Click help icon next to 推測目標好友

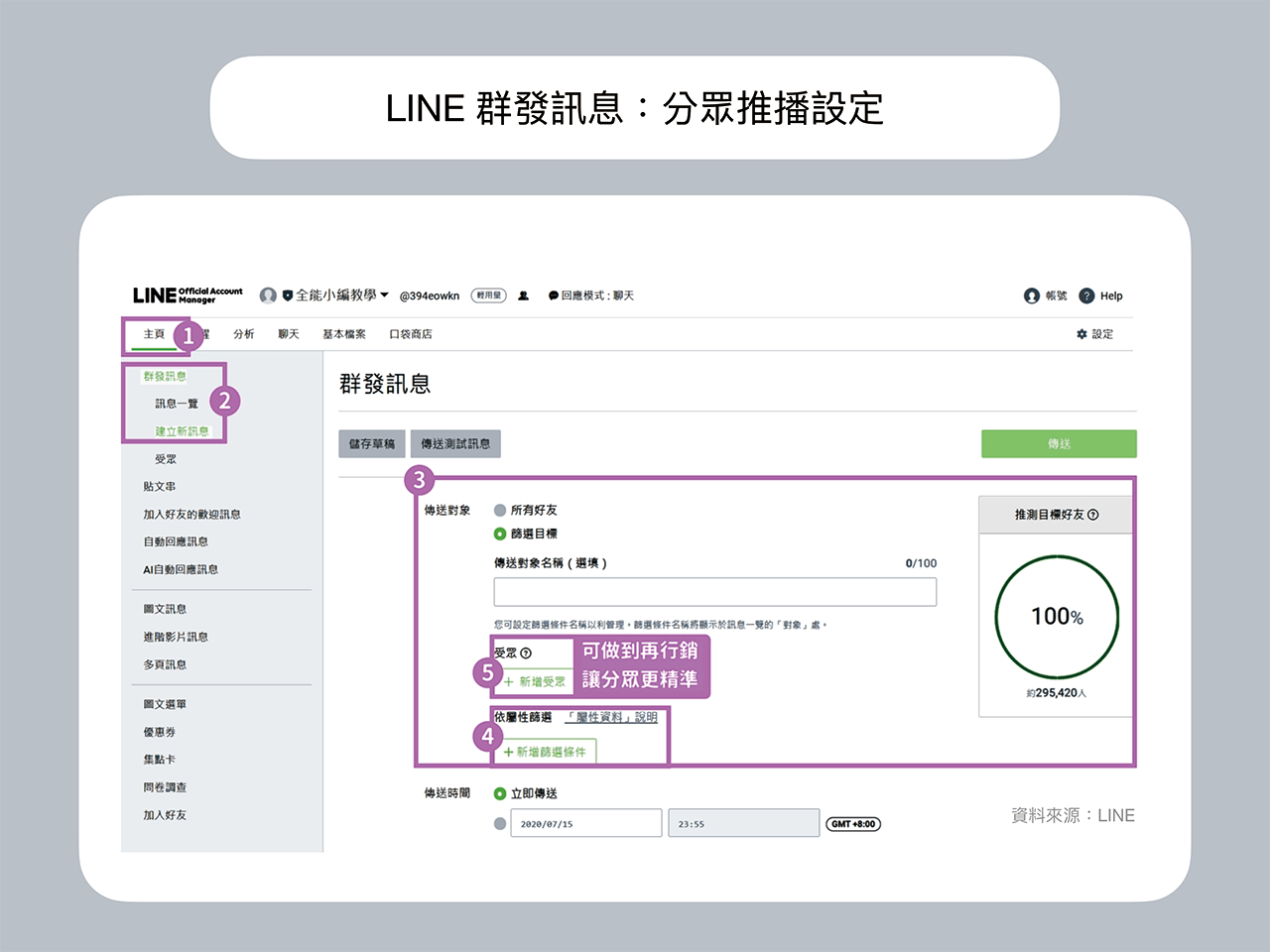[1093, 515]
